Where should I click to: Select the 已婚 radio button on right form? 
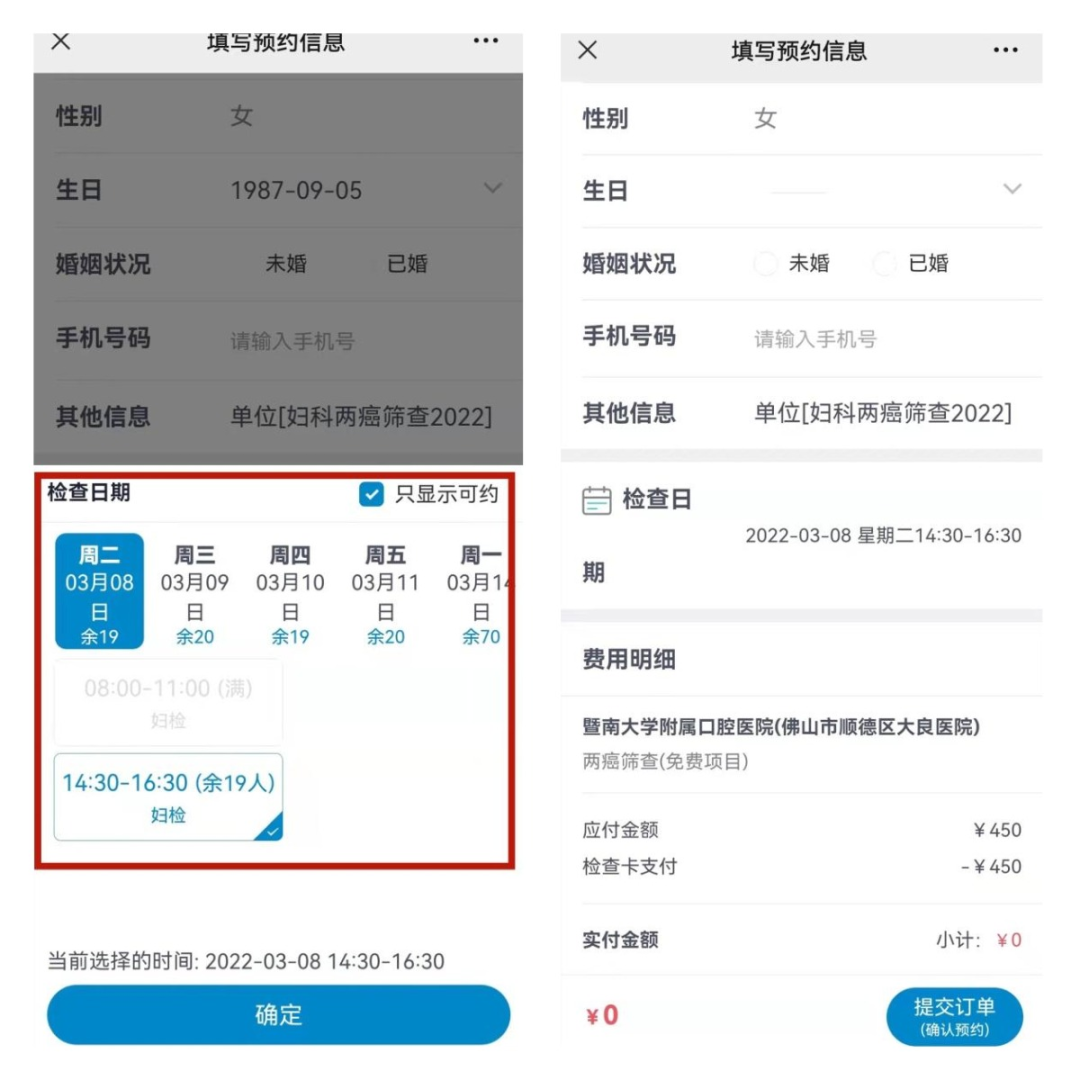884,263
